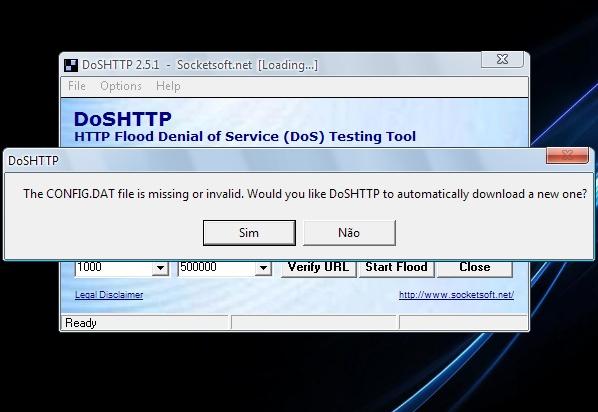Open the http://www.socketsoft.net/ link

coord(456,295)
